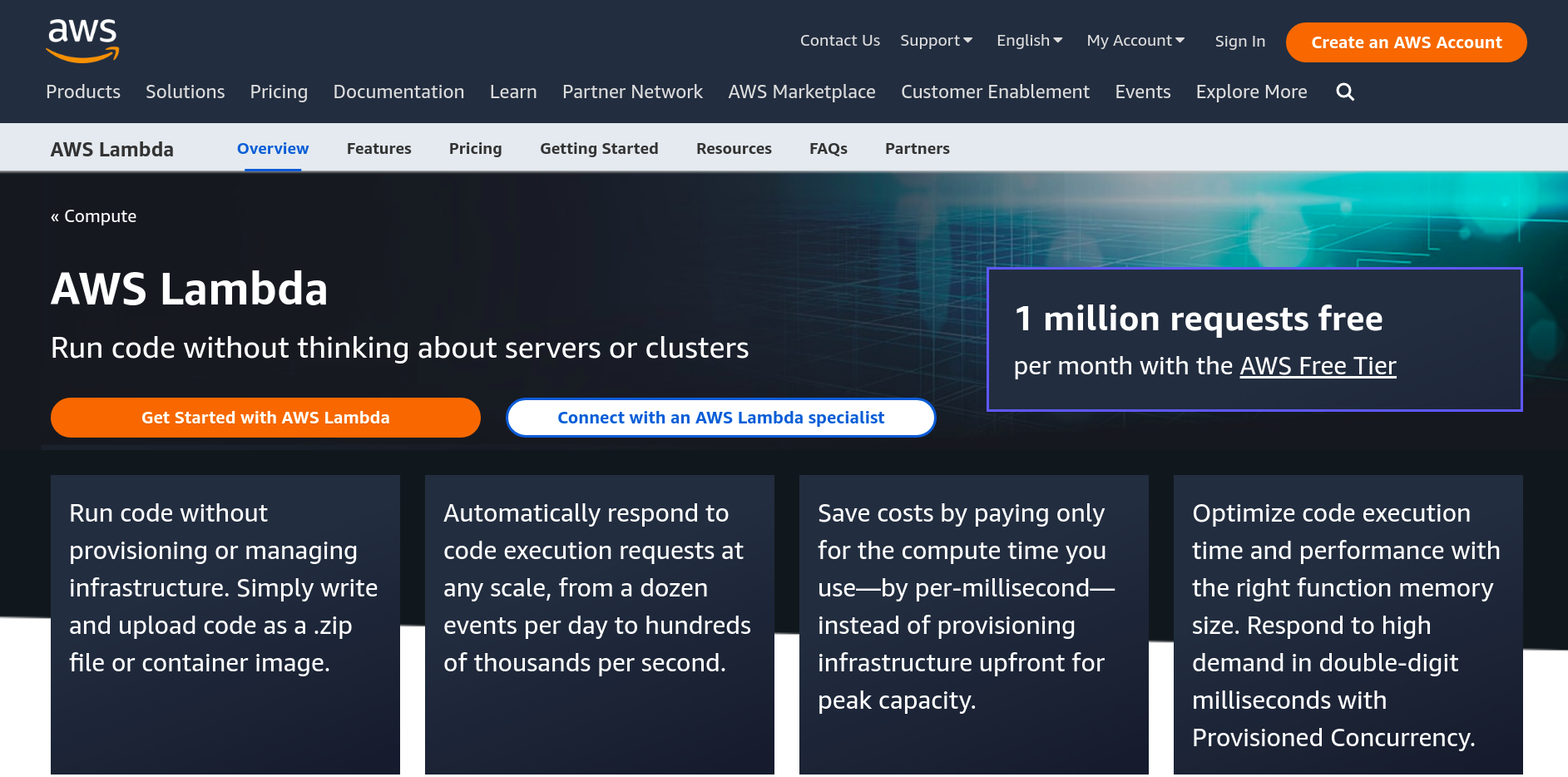The image size is (1568, 777).
Task: Expand the My Account dropdown
Action: click(1135, 40)
